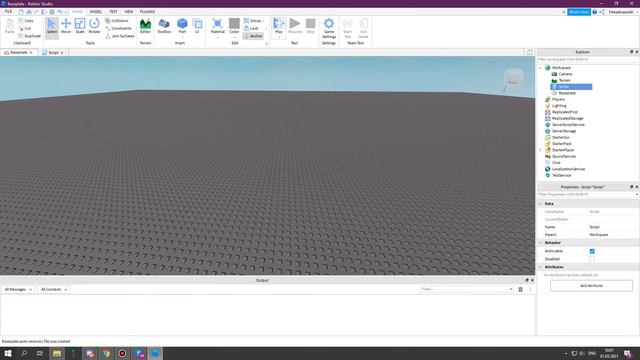Screen dimensions: 640x360
Task: Click Cut in the Clipboard group
Action: tap(25, 28)
